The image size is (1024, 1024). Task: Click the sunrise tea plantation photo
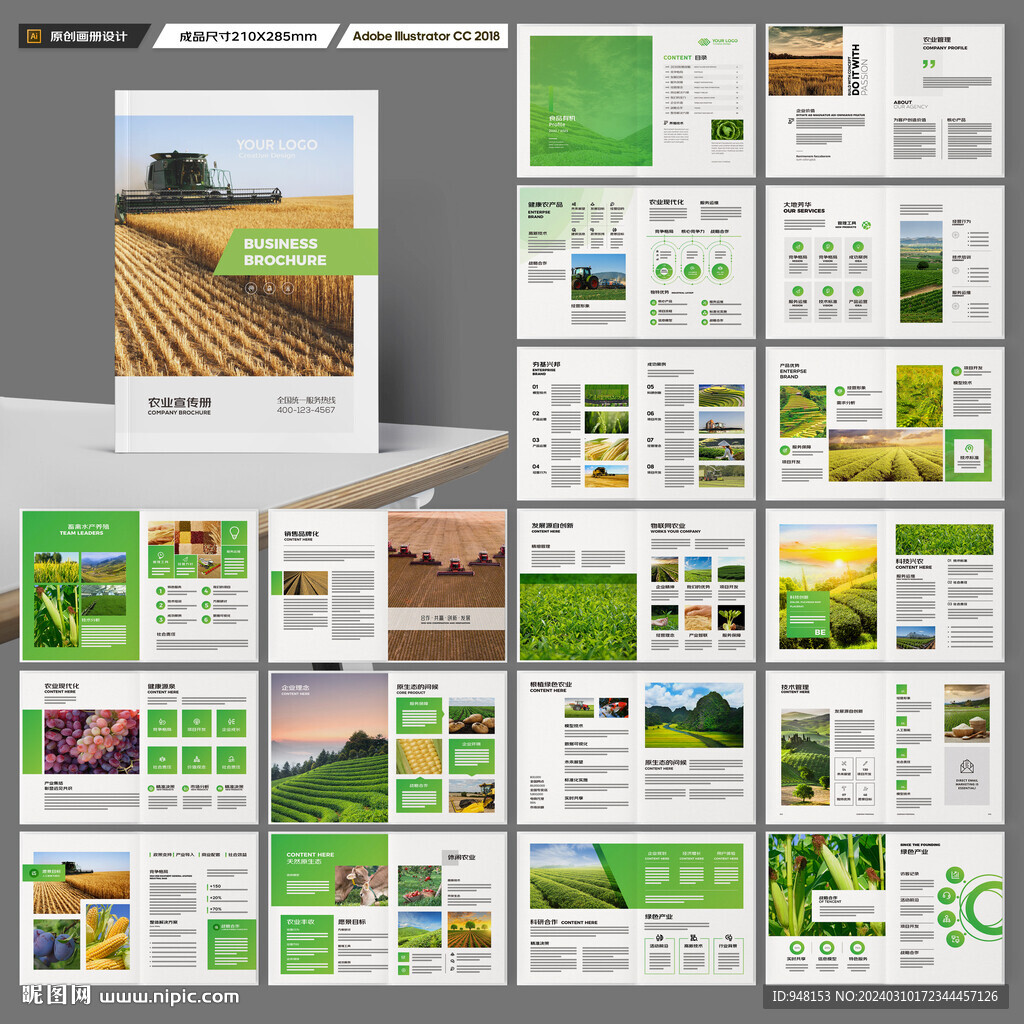(x=827, y=586)
